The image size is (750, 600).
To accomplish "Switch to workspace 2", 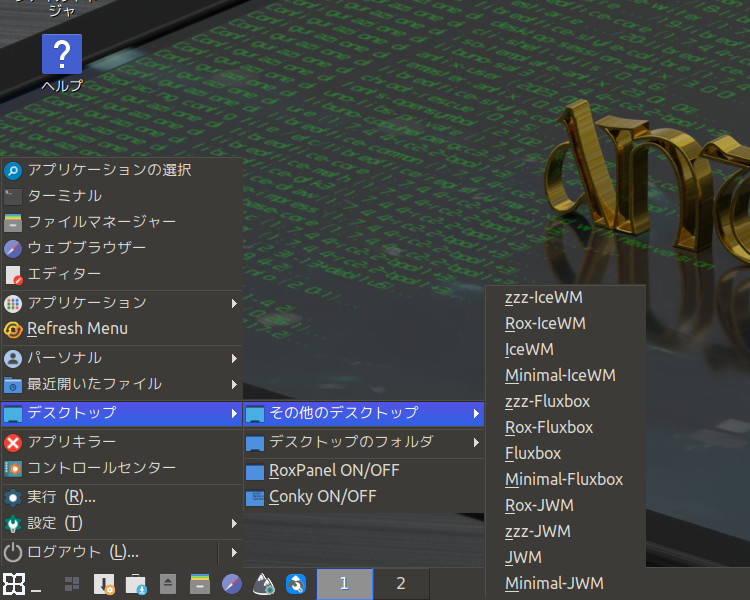I will pos(401,584).
